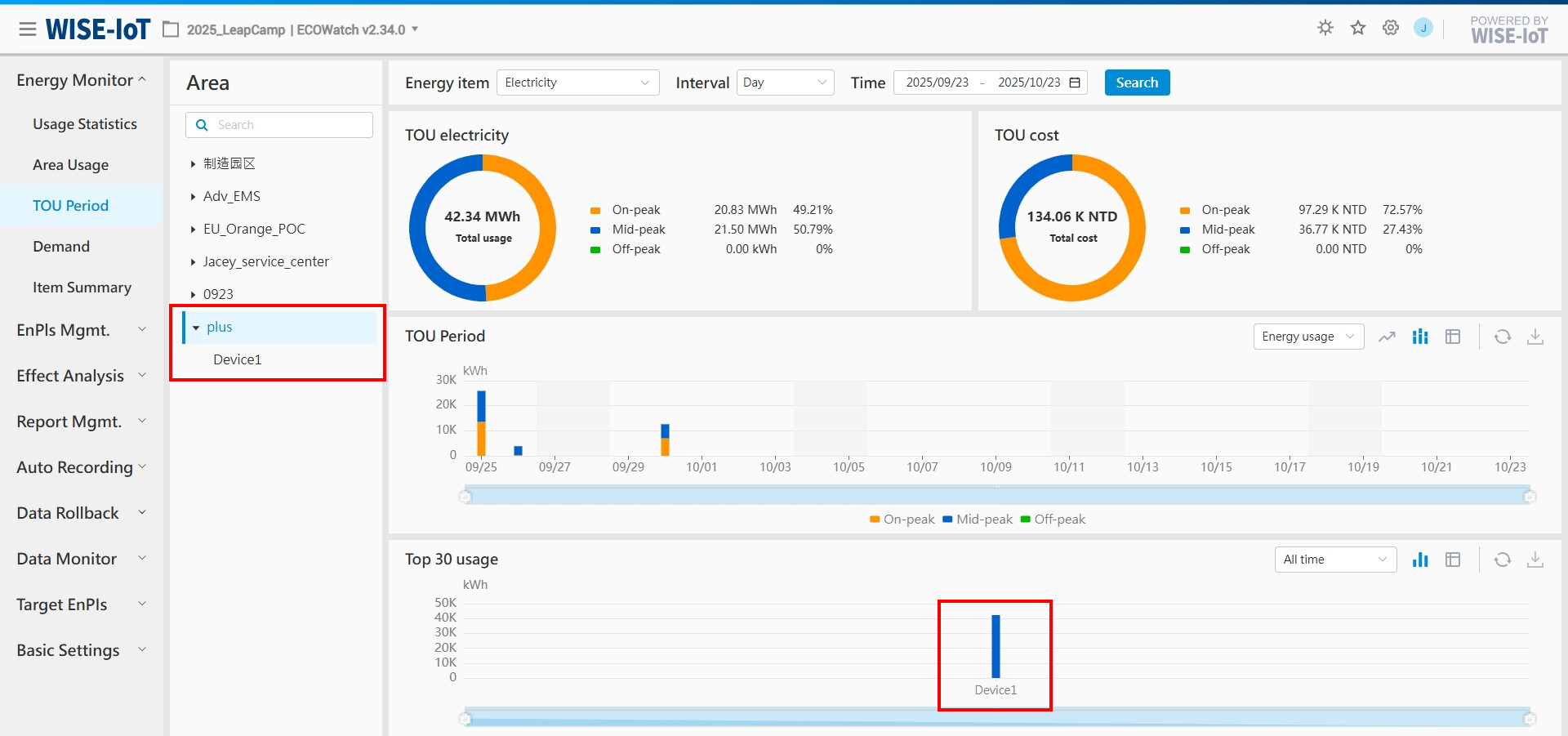Expand the EU_Orange_POC tree node

(x=193, y=230)
